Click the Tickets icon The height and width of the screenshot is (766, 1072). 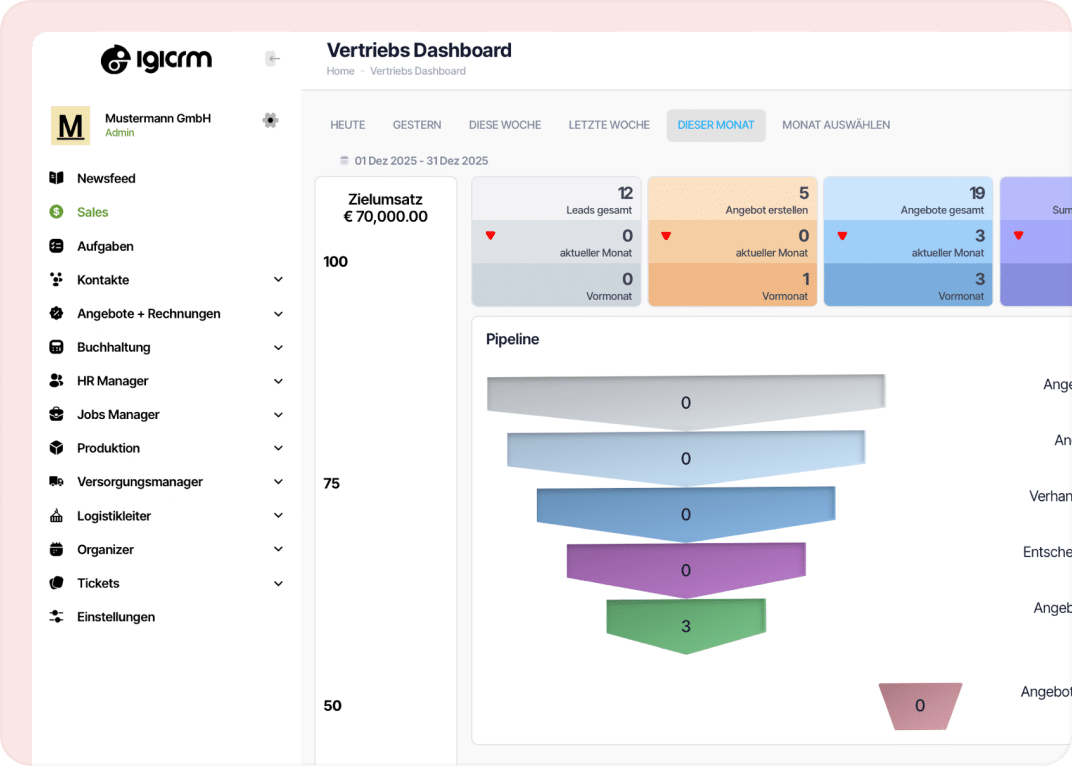point(57,583)
